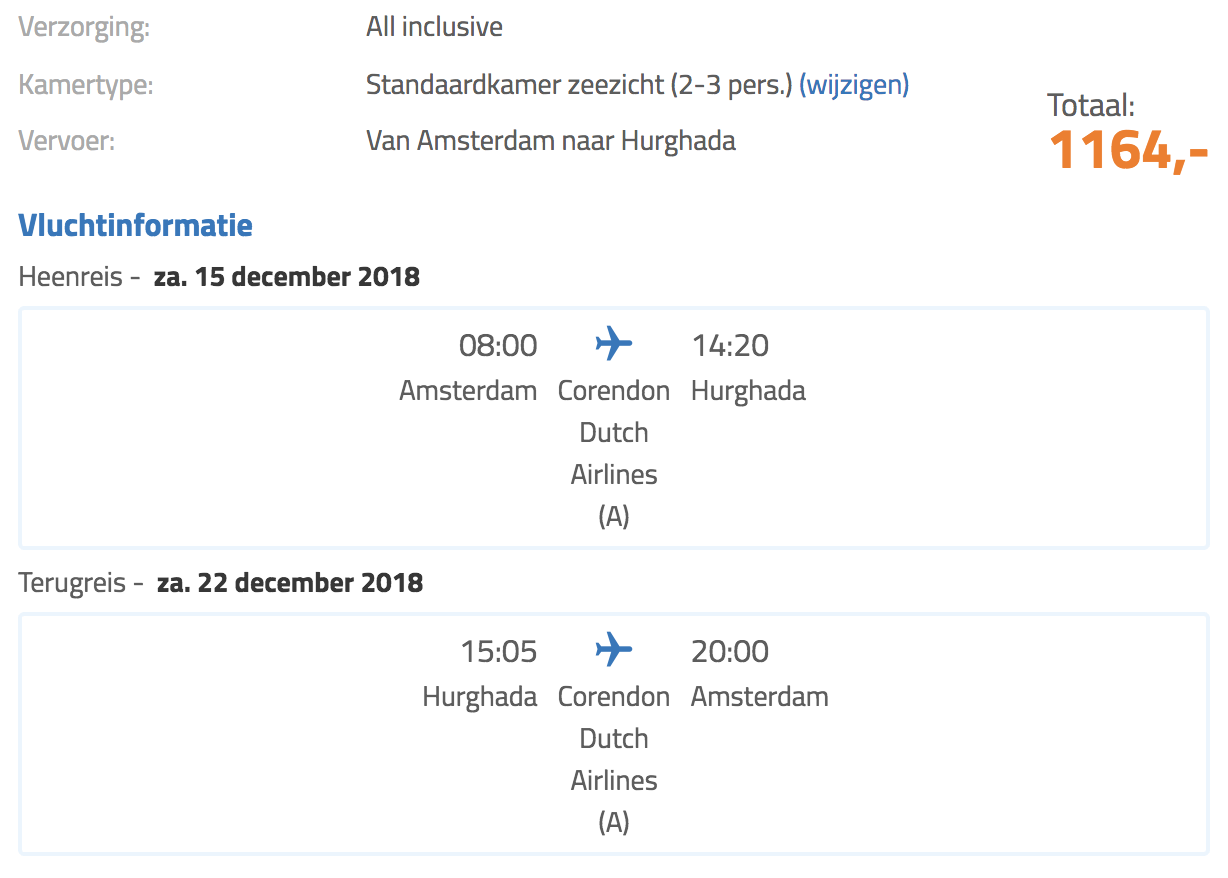Click the total price 1164,-

coord(1128,150)
